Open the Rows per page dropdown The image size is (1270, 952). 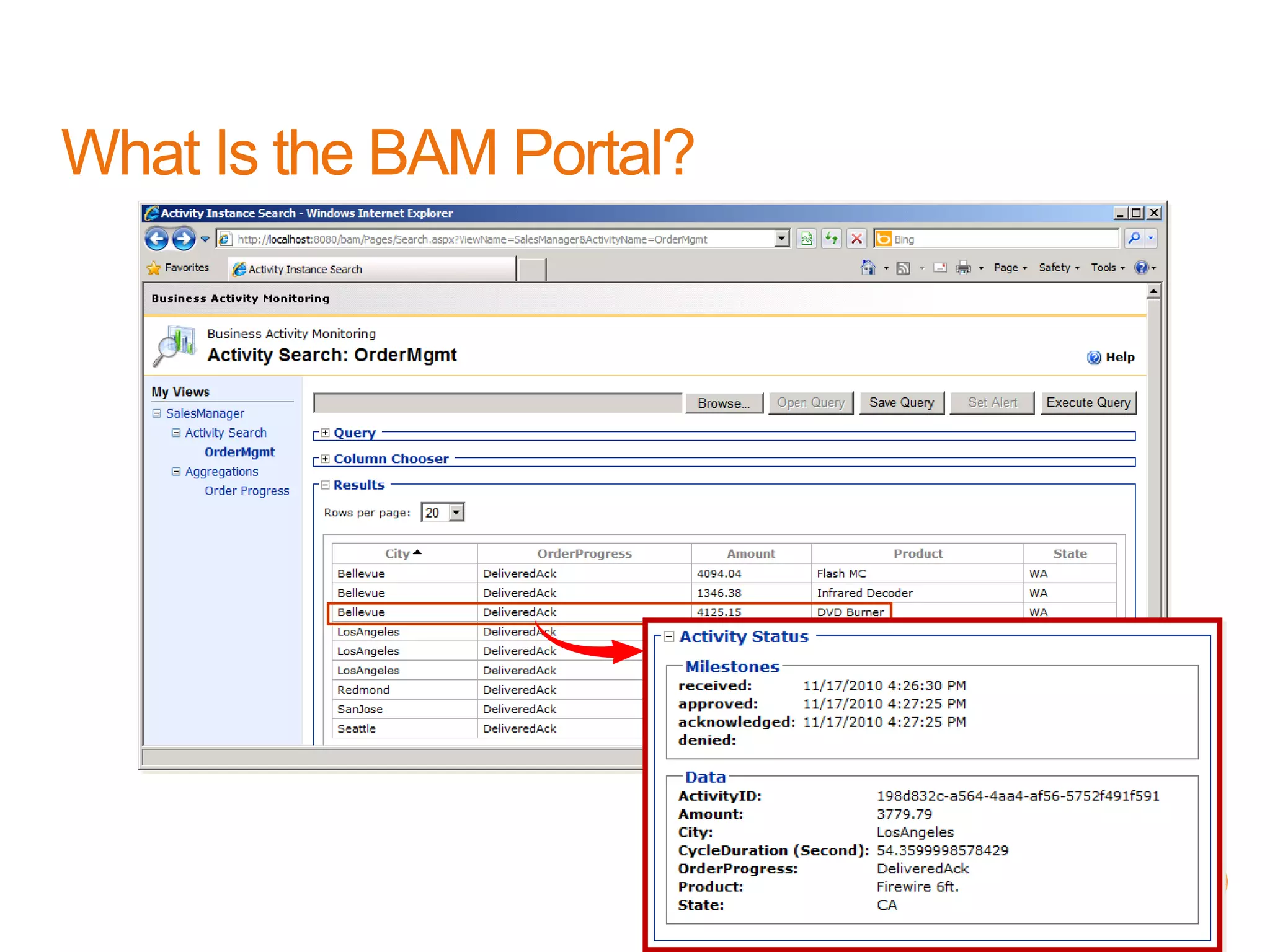(x=456, y=513)
